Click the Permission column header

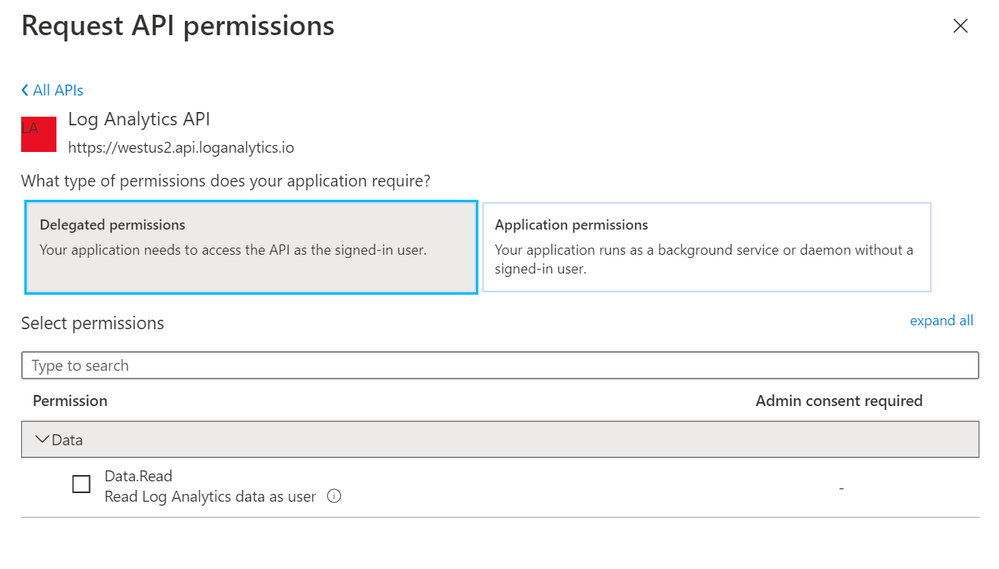(70, 401)
